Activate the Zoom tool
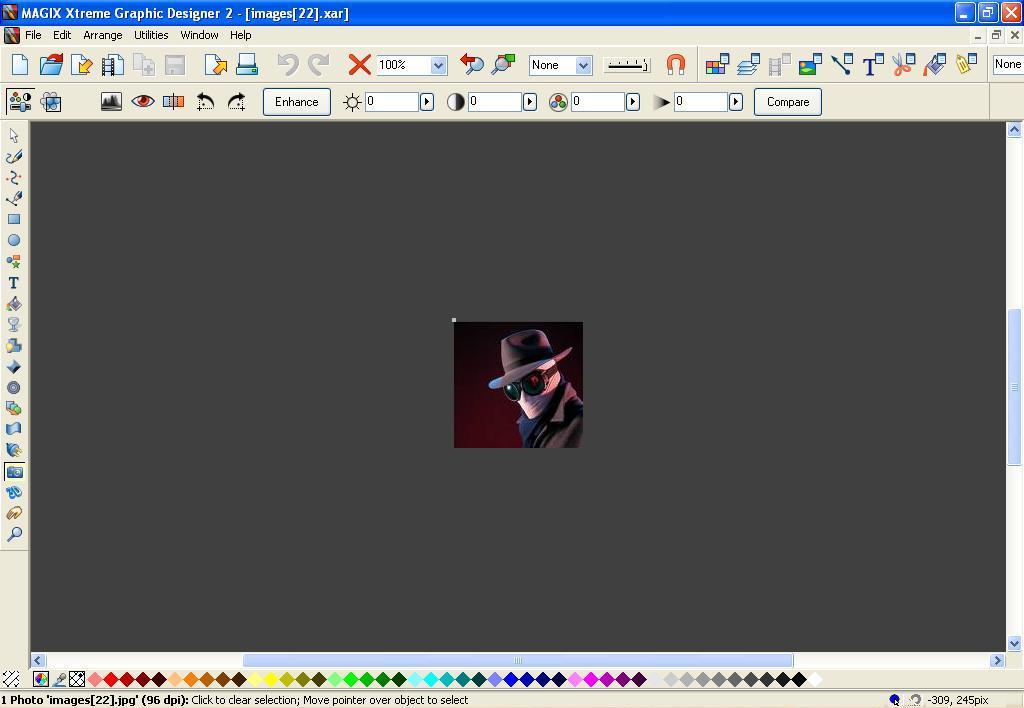This screenshot has height=708, width=1024. point(14,535)
